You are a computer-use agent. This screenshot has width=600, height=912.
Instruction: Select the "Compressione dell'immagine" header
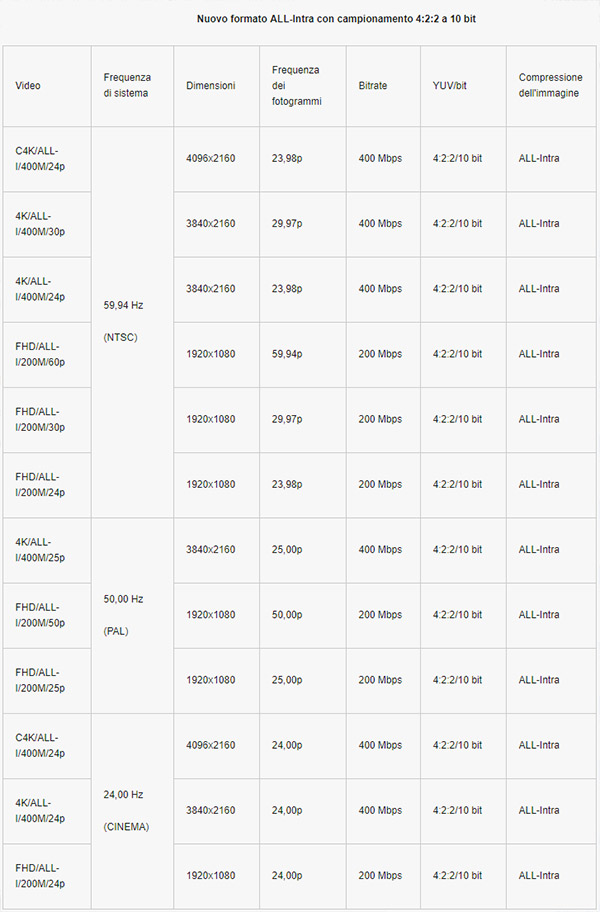(551, 86)
